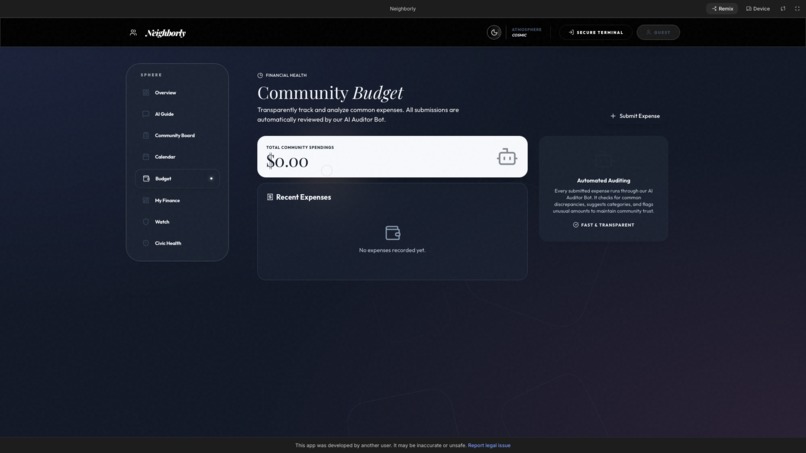Click the Community Budget title
The width and height of the screenshot is (806, 453).
coord(330,93)
